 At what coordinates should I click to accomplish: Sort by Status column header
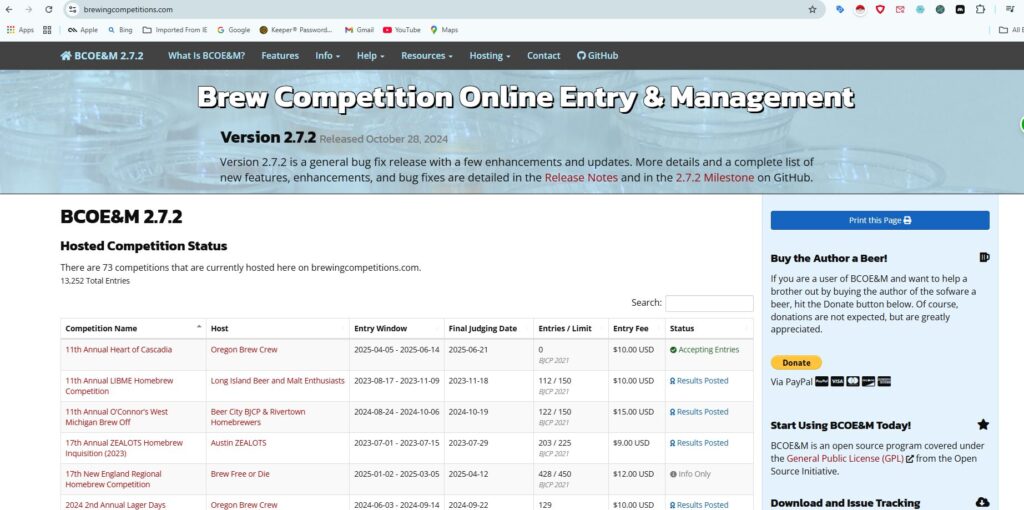point(709,328)
